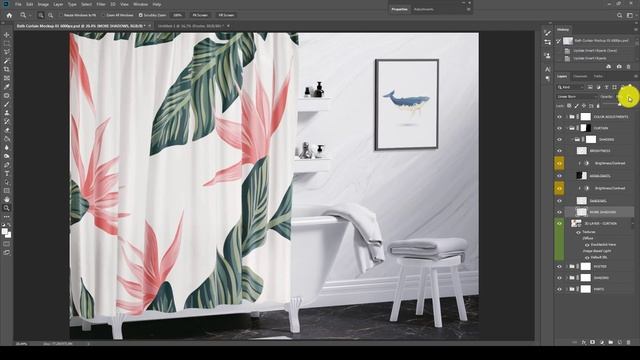Hide the CURTAIN group layer

[x=560, y=128]
